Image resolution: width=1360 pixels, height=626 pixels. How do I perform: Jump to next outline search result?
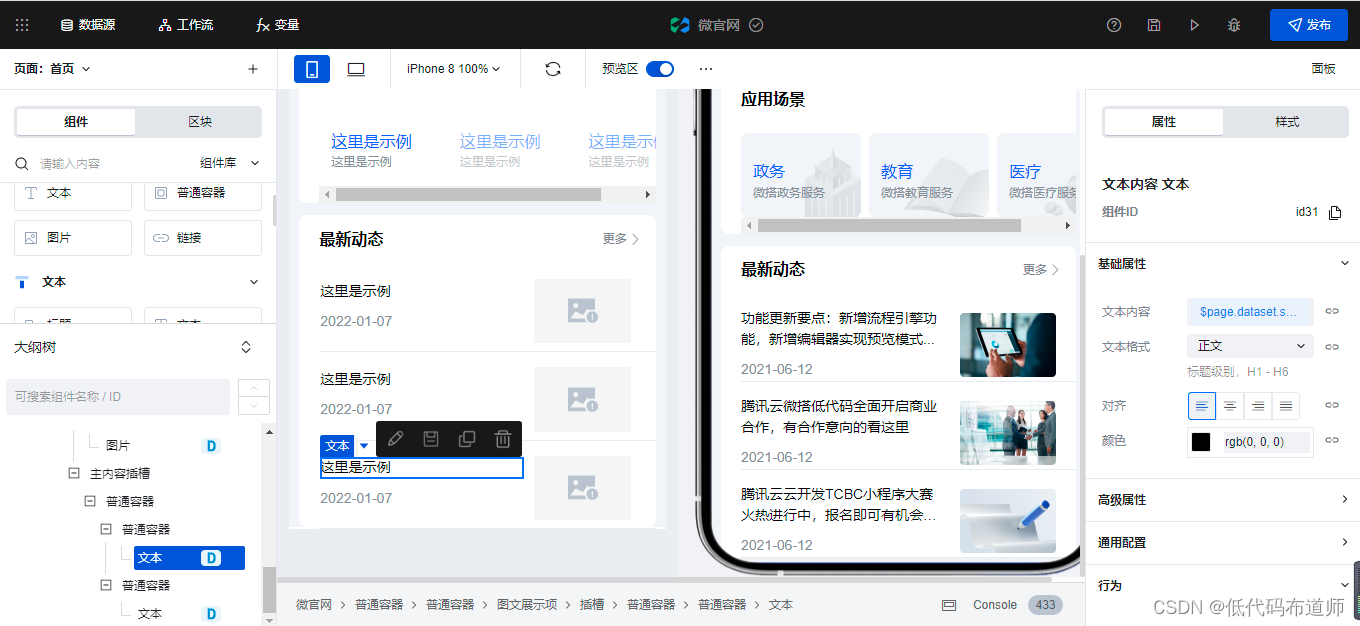254,405
